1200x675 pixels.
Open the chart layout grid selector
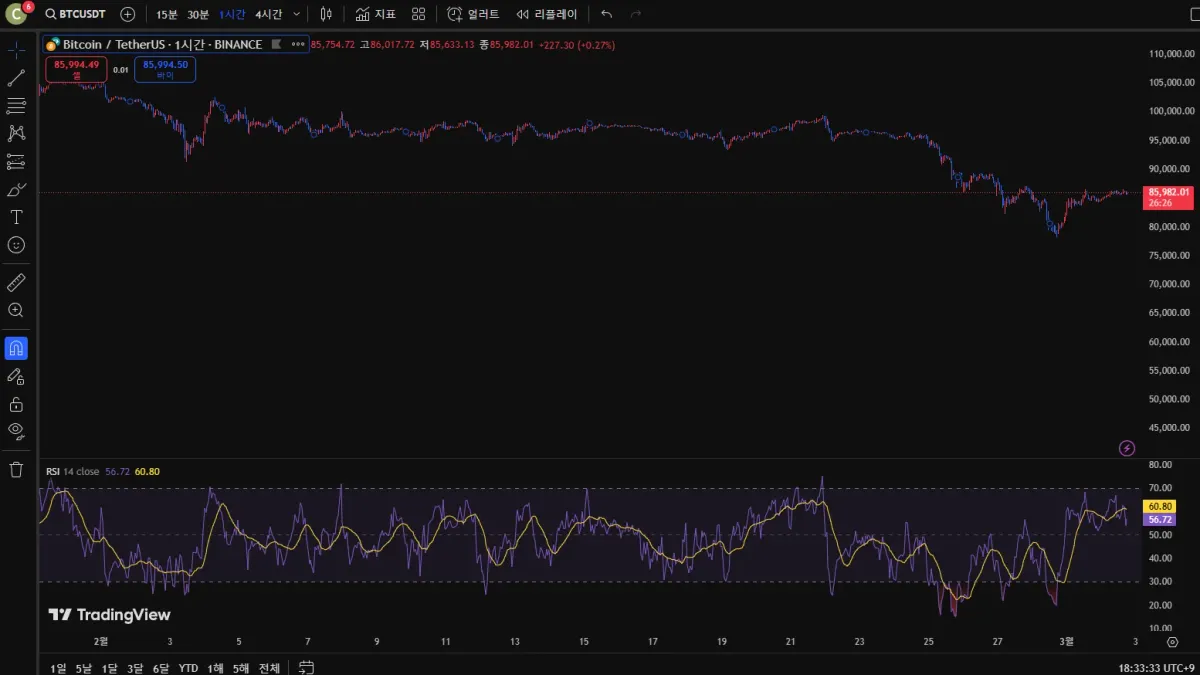[x=418, y=14]
